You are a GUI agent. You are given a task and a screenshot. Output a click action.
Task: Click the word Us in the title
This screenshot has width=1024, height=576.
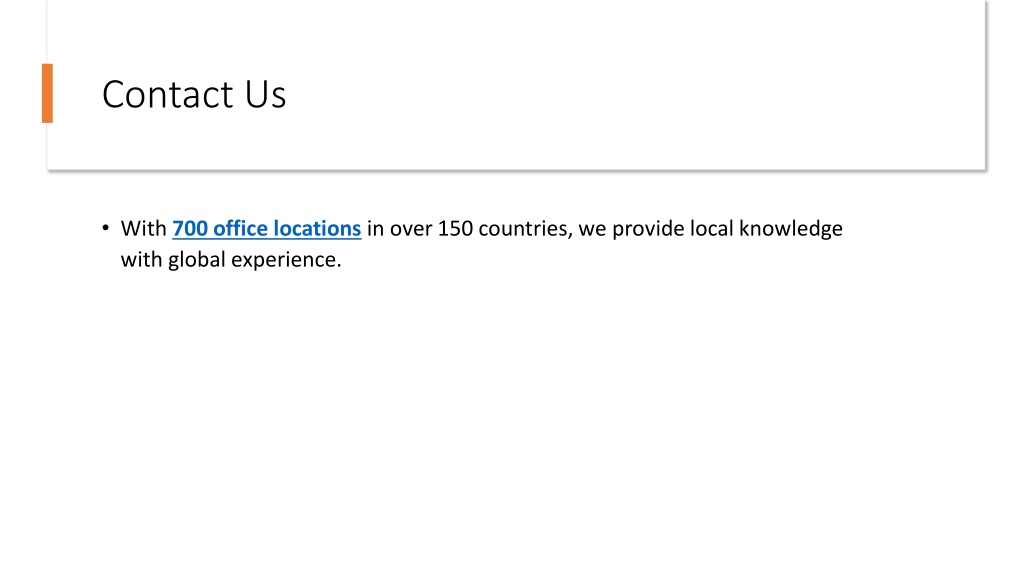point(266,95)
